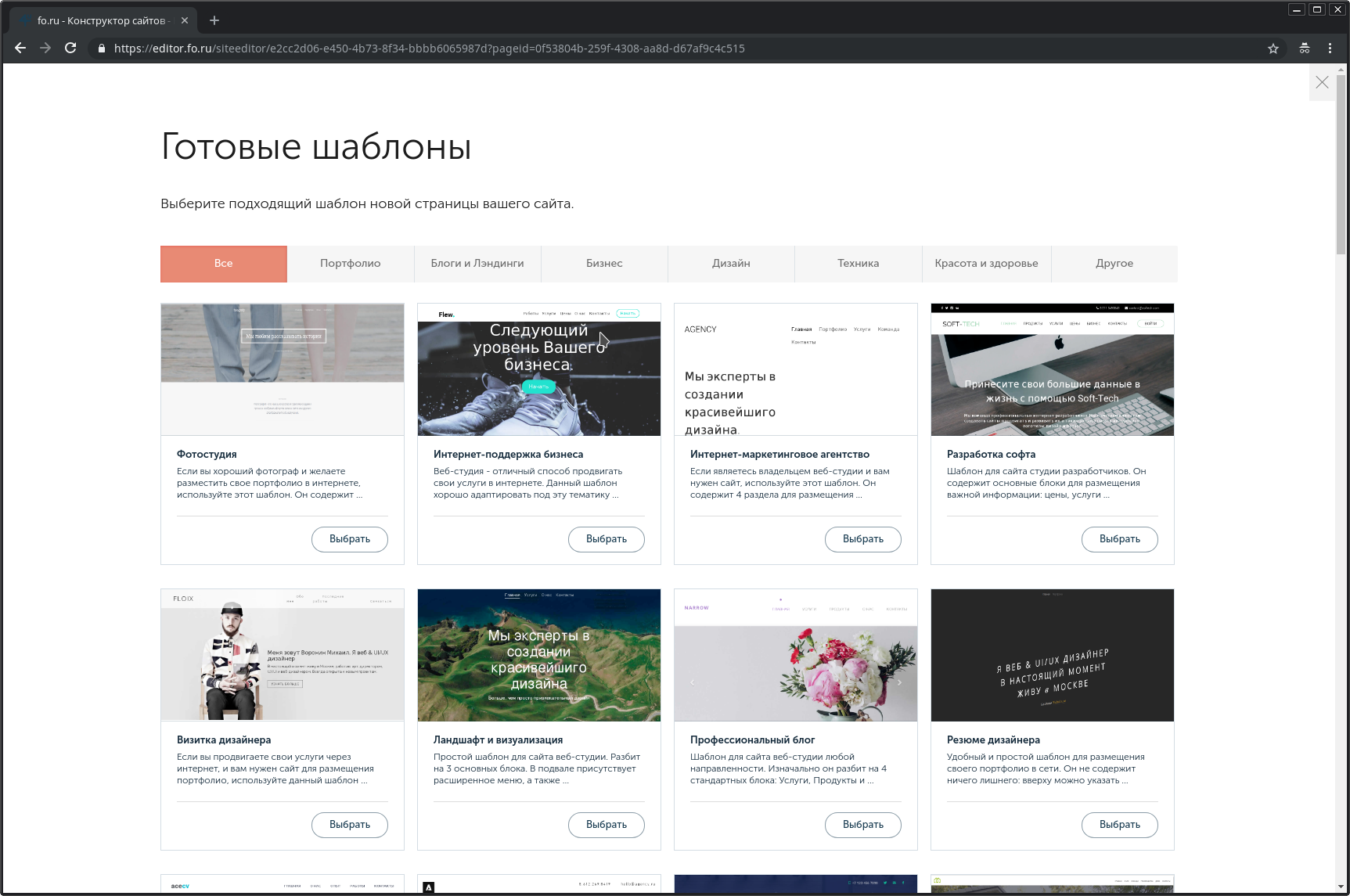View site security lock info

(x=101, y=49)
